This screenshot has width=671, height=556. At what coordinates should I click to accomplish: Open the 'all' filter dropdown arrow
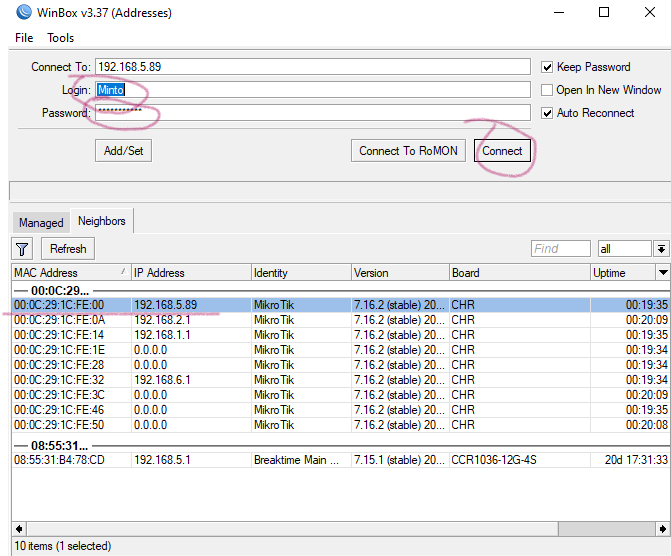[661, 249]
